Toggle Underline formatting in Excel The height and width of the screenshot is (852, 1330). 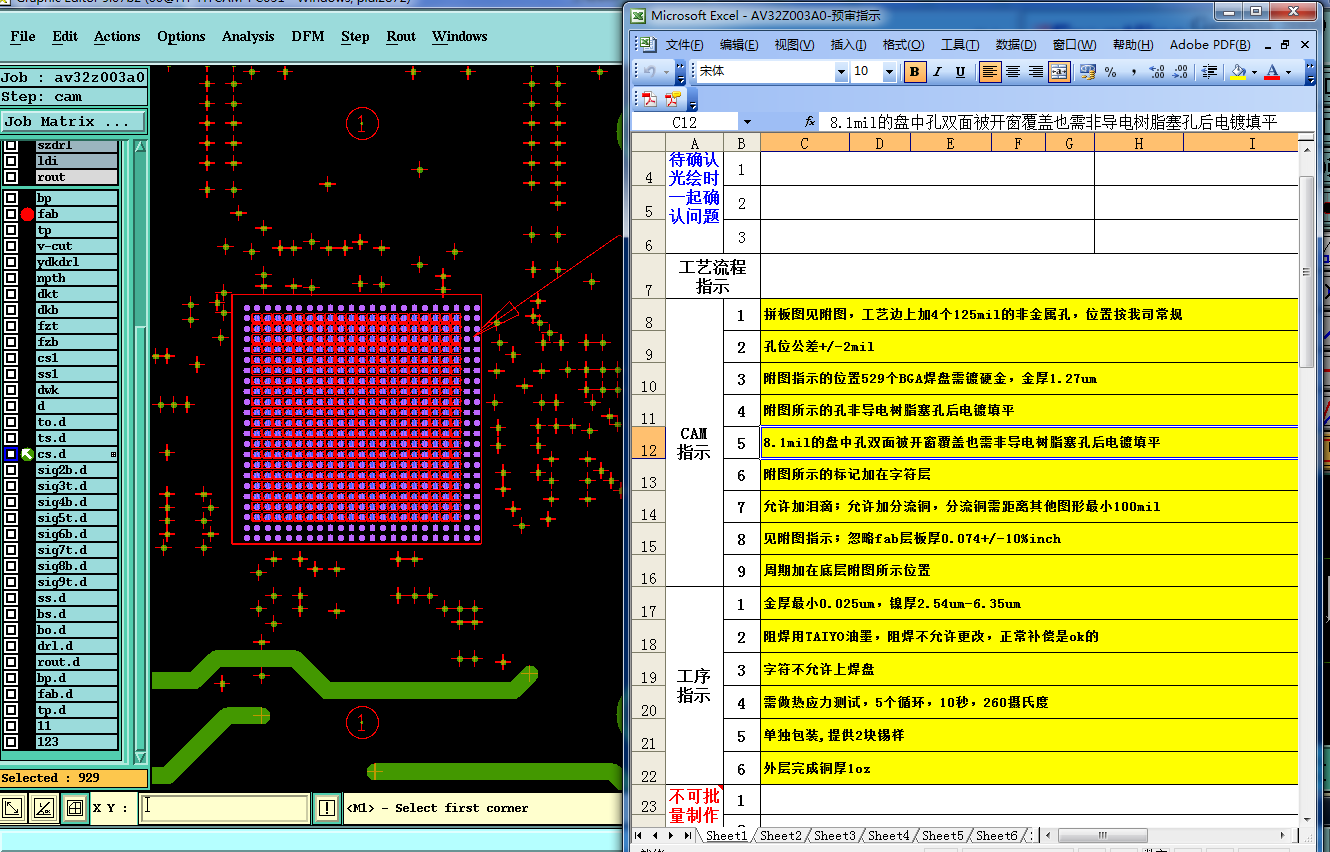(x=960, y=72)
